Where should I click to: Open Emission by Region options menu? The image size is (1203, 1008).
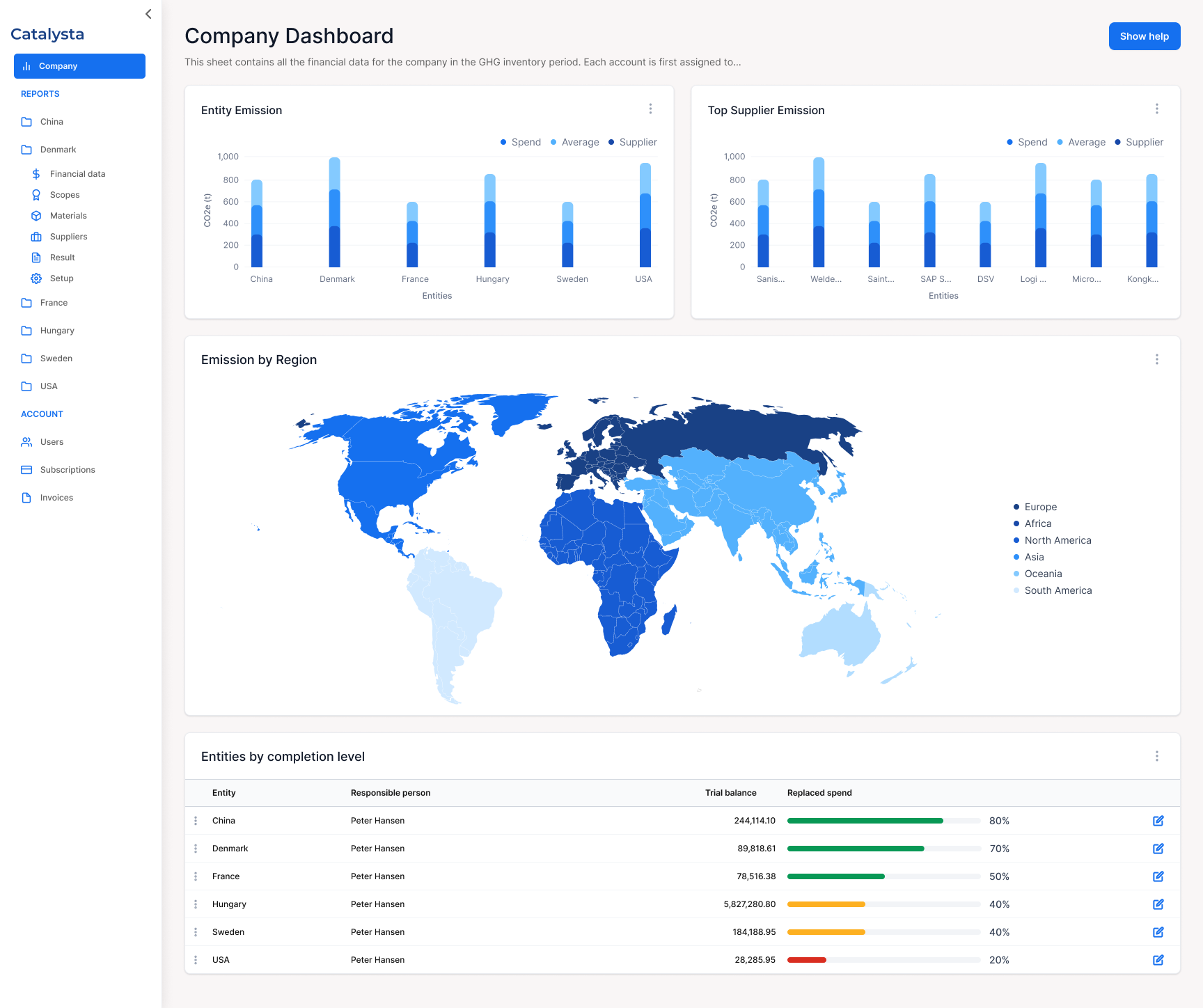tap(1156, 359)
